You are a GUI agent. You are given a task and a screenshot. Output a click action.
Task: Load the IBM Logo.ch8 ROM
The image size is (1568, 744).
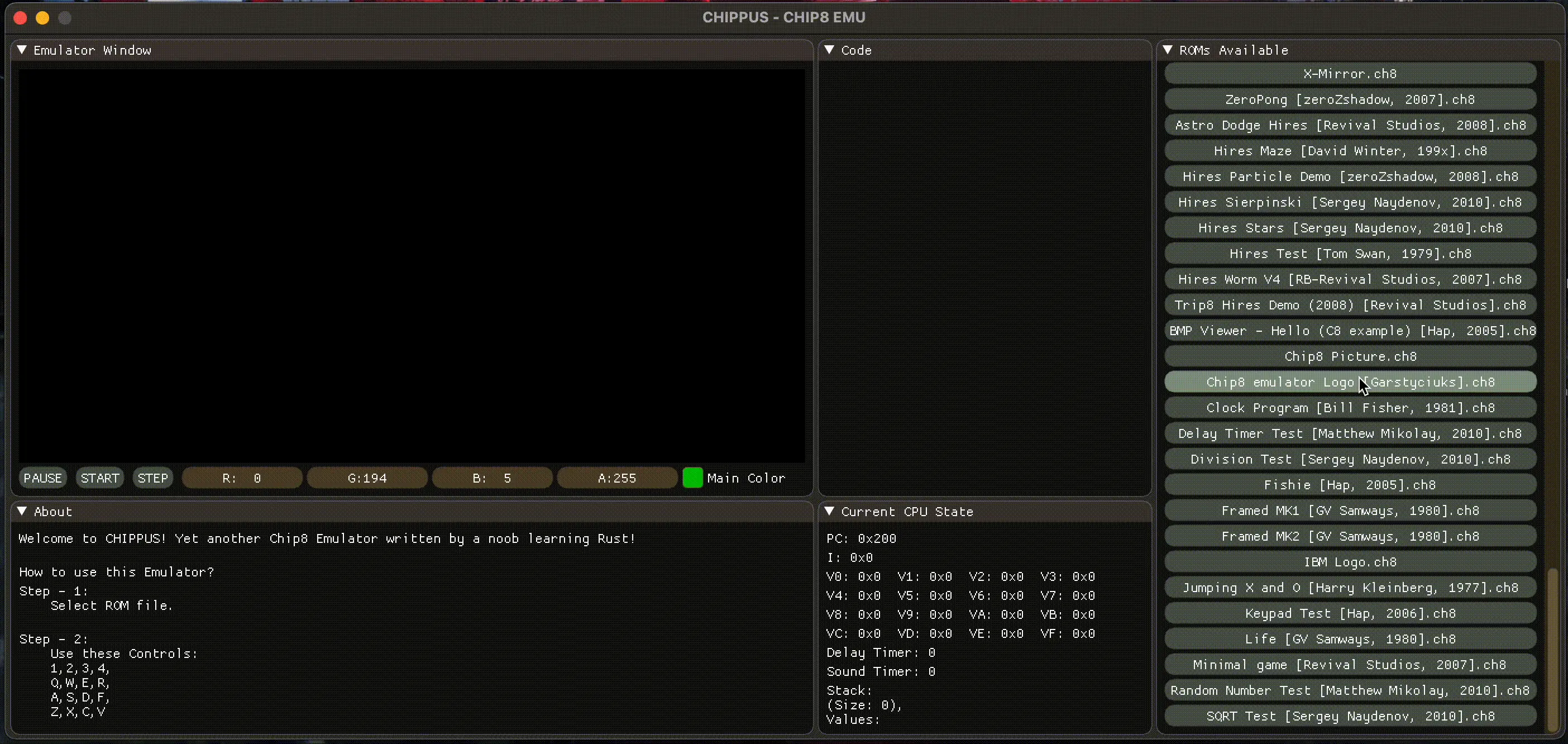click(1350, 561)
